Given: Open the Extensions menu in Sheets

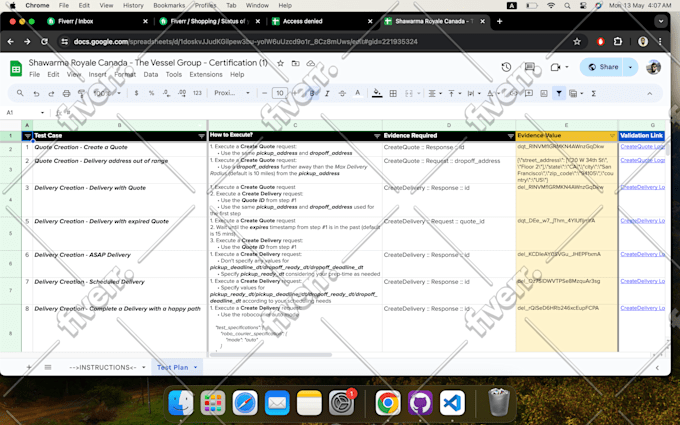Looking at the screenshot, I should (x=206, y=75).
